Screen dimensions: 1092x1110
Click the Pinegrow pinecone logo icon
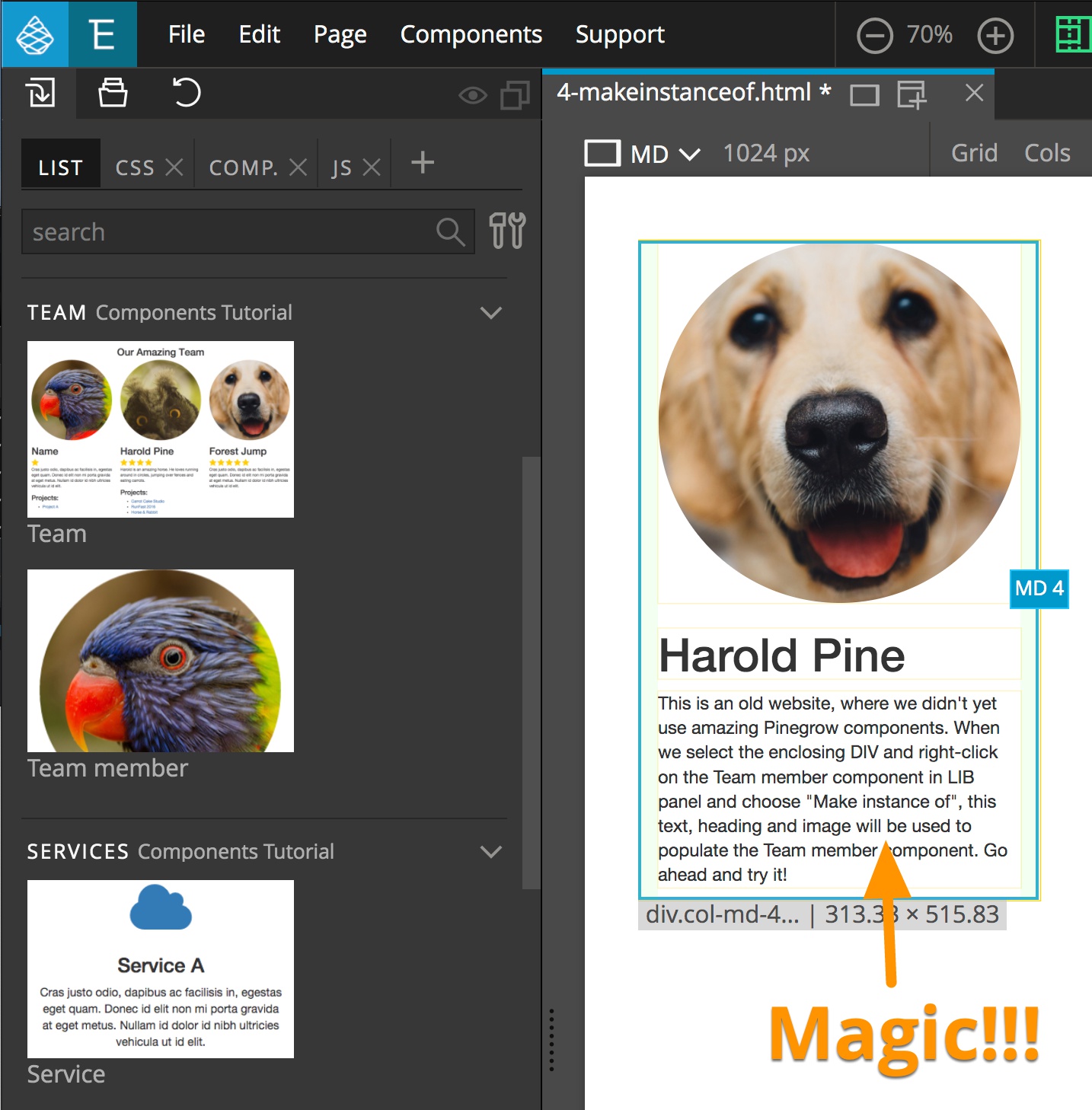(x=35, y=34)
